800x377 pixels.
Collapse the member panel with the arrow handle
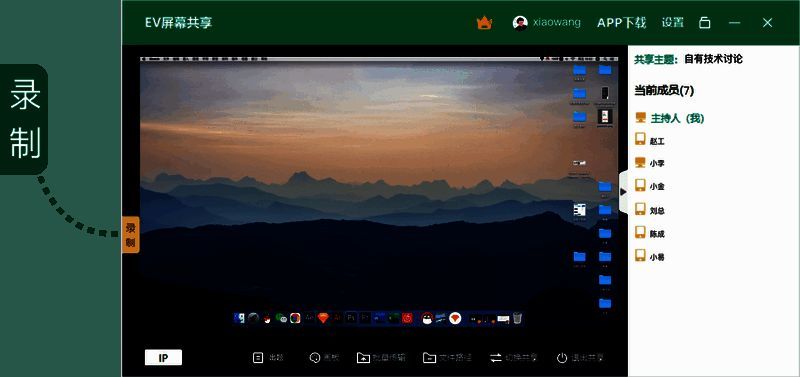tap(623, 192)
